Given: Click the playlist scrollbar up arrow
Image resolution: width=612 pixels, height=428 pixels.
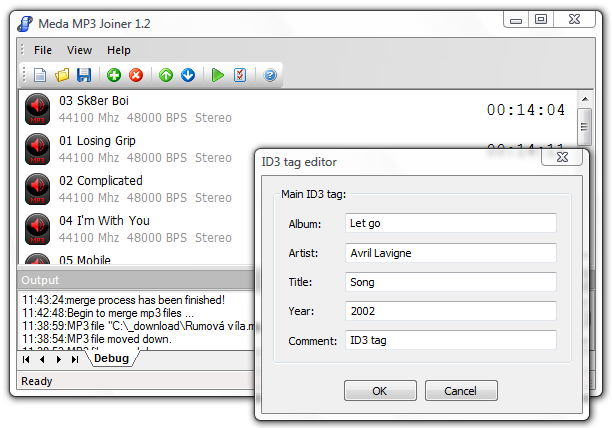Looking at the screenshot, I should (585, 99).
